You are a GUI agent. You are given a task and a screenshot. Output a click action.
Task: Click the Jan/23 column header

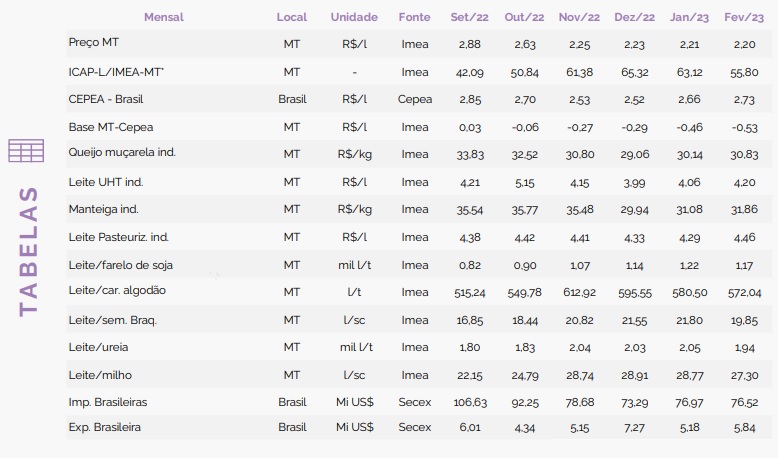[689, 17]
